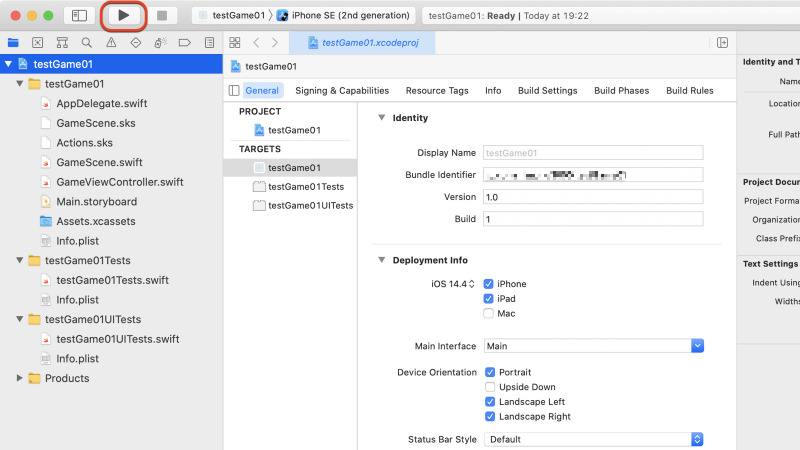Open the Resource Tags tab
Image resolution: width=800 pixels, height=450 pixels.
437,91
